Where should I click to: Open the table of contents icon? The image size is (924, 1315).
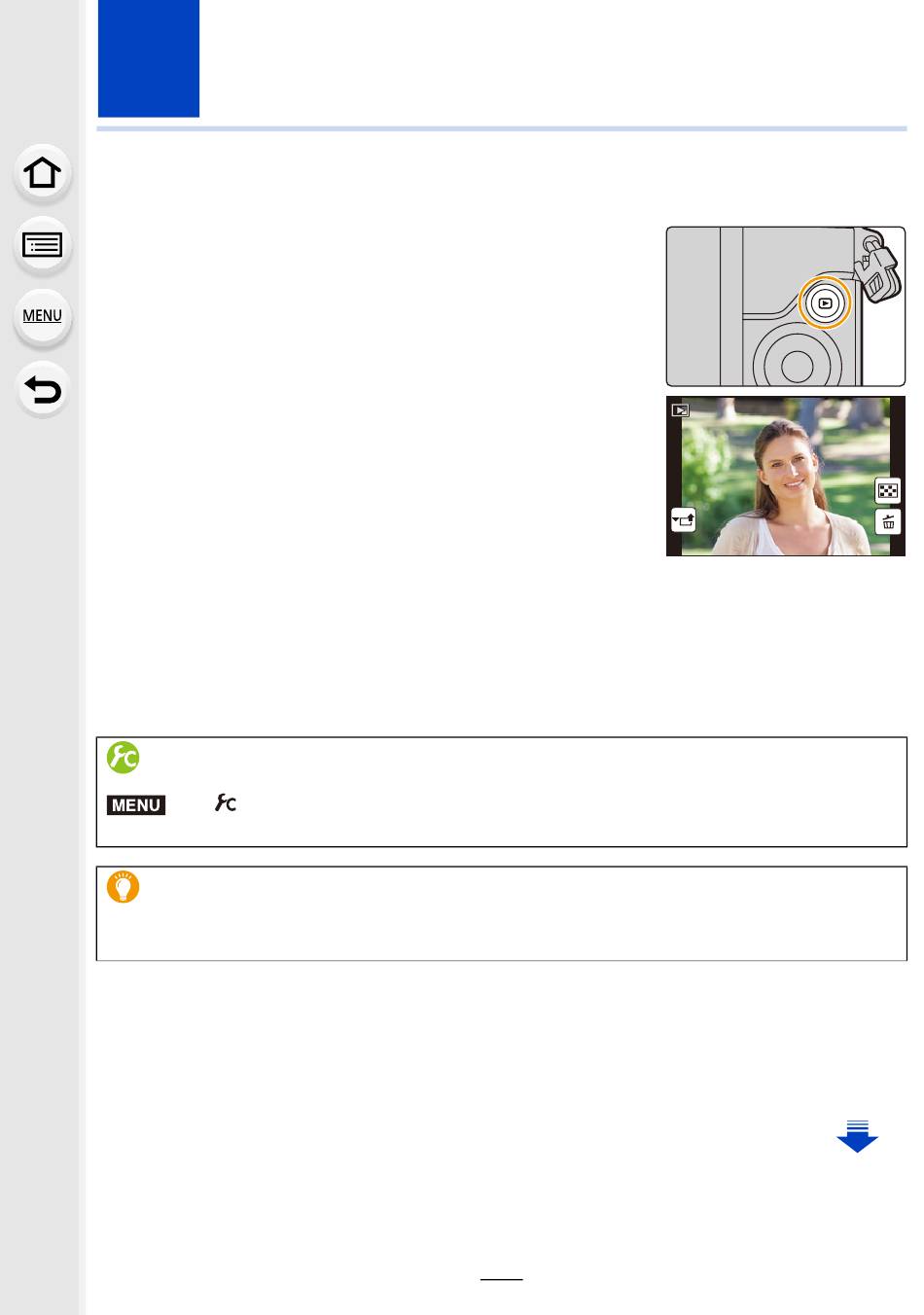coord(42,244)
